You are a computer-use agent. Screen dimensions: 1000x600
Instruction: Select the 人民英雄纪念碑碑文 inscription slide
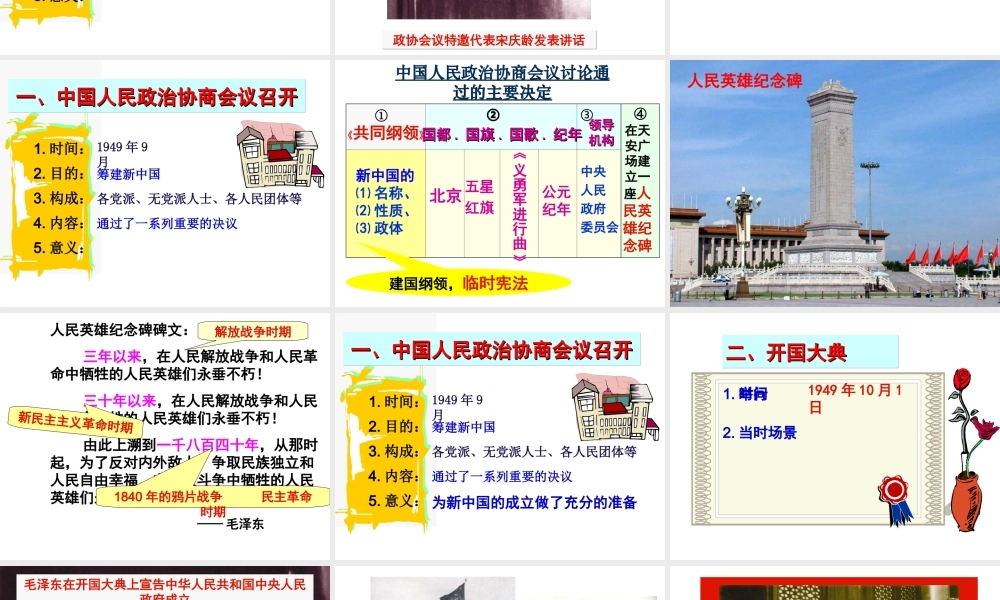165,436
